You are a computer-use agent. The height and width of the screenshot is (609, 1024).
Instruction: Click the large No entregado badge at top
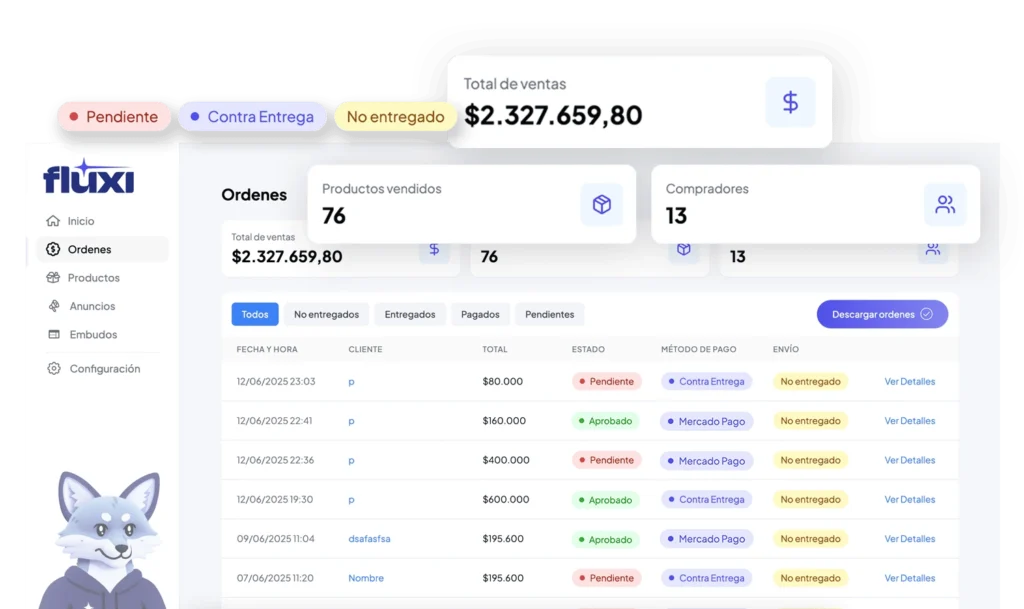(395, 117)
